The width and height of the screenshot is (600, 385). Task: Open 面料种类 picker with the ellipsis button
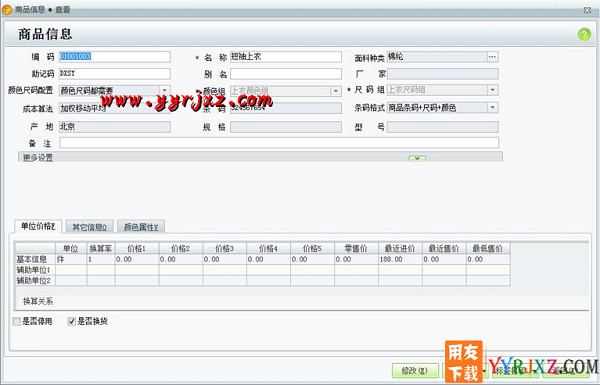click(x=492, y=57)
